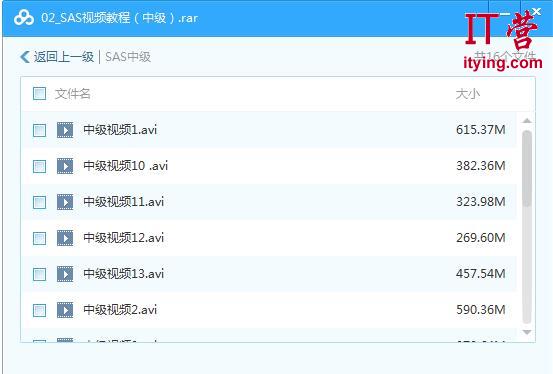The width and height of the screenshot is (553, 374).
Task: Open the SAS中级 breadcrumb folder
Action: [128, 57]
